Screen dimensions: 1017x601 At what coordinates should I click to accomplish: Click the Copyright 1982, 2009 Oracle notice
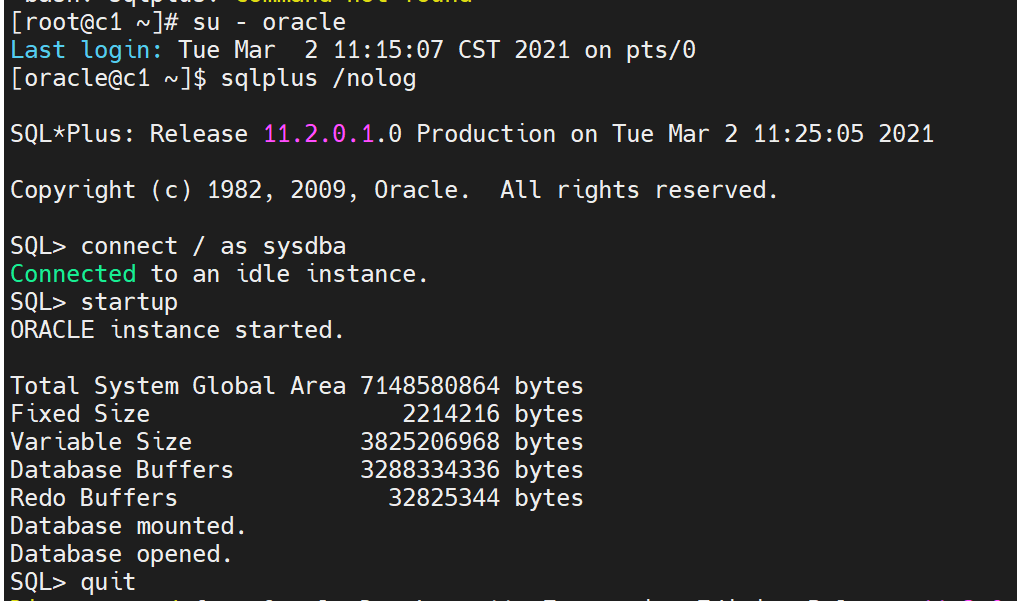[x=394, y=189]
